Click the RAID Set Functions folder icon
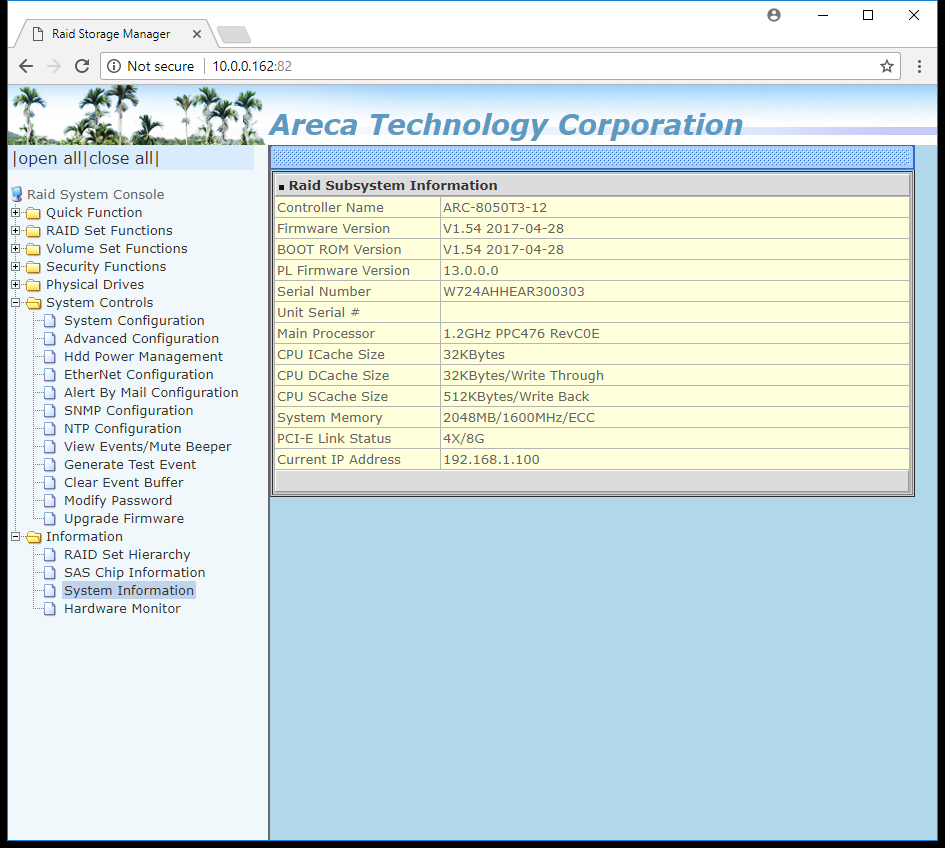The image size is (945, 848). pyautogui.click(x=34, y=231)
